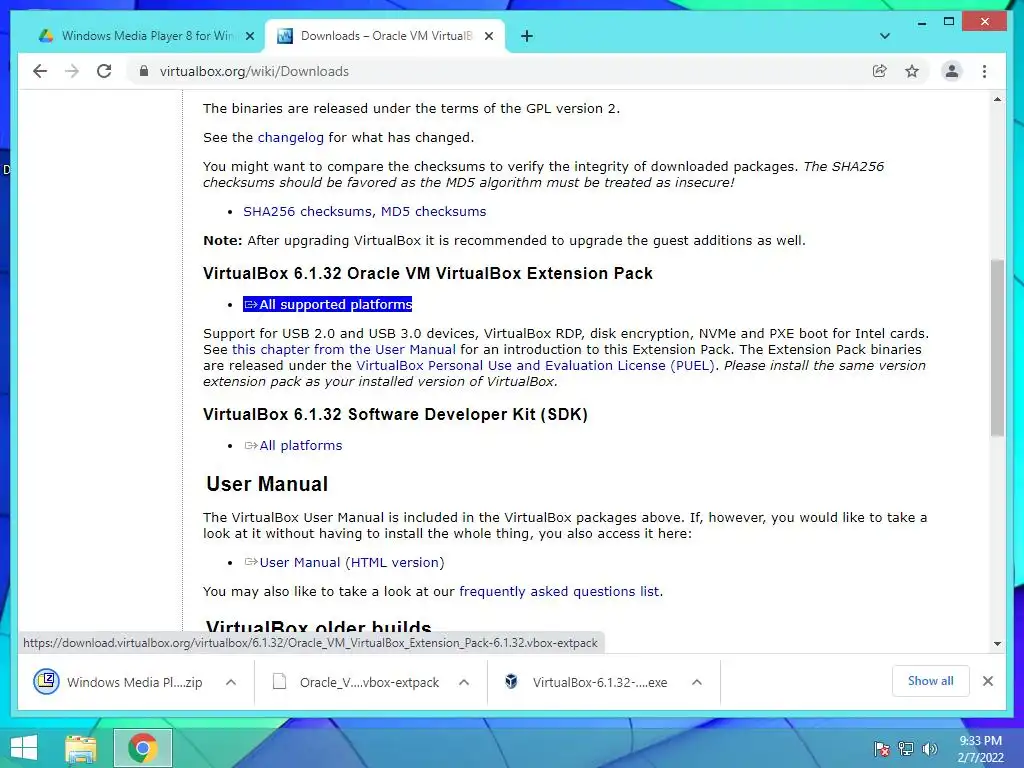Click the User Manual heading
Image resolution: width=1024 pixels, height=768 pixels.
(x=267, y=484)
